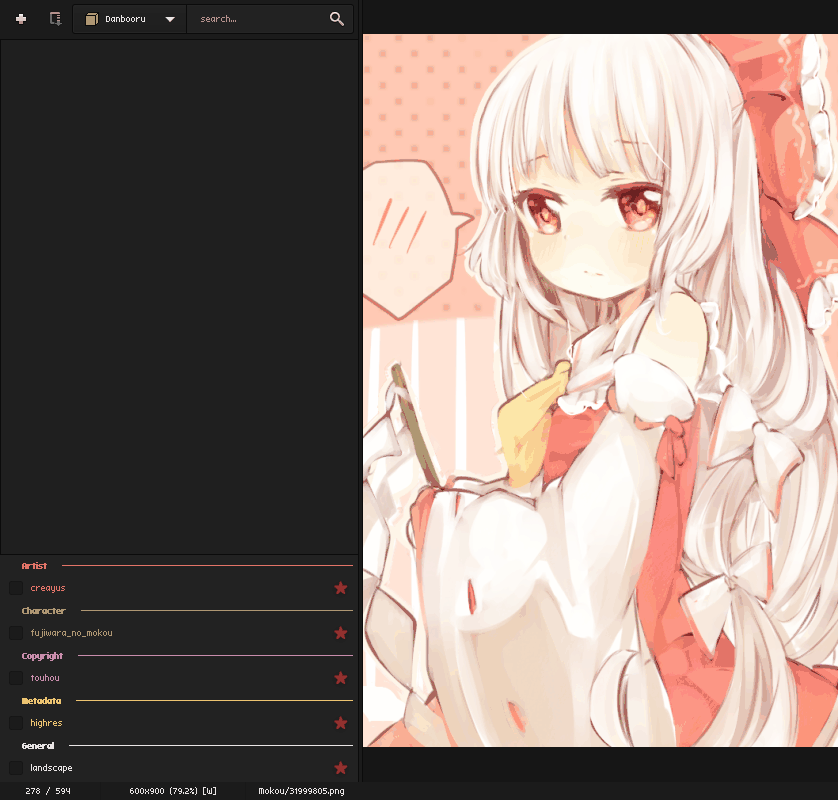Collapse the General tag section
This screenshot has height=800, width=838.
pyautogui.click(x=38, y=745)
